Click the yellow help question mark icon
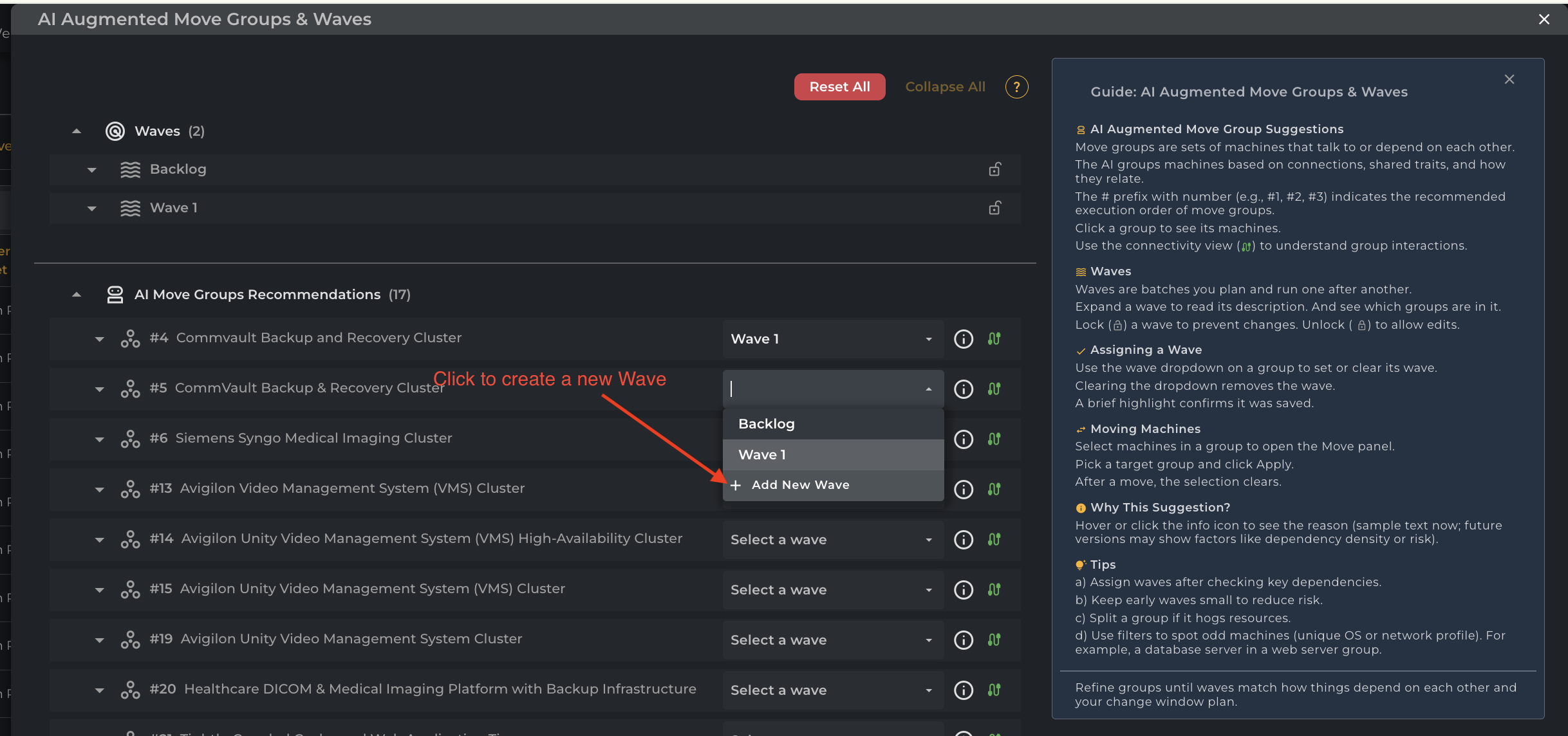The width and height of the screenshot is (1568, 736). pyautogui.click(x=1016, y=87)
